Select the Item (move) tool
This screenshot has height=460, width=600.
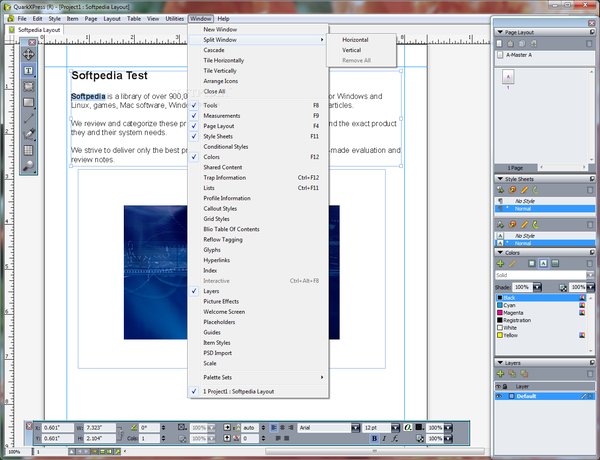coord(28,54)
